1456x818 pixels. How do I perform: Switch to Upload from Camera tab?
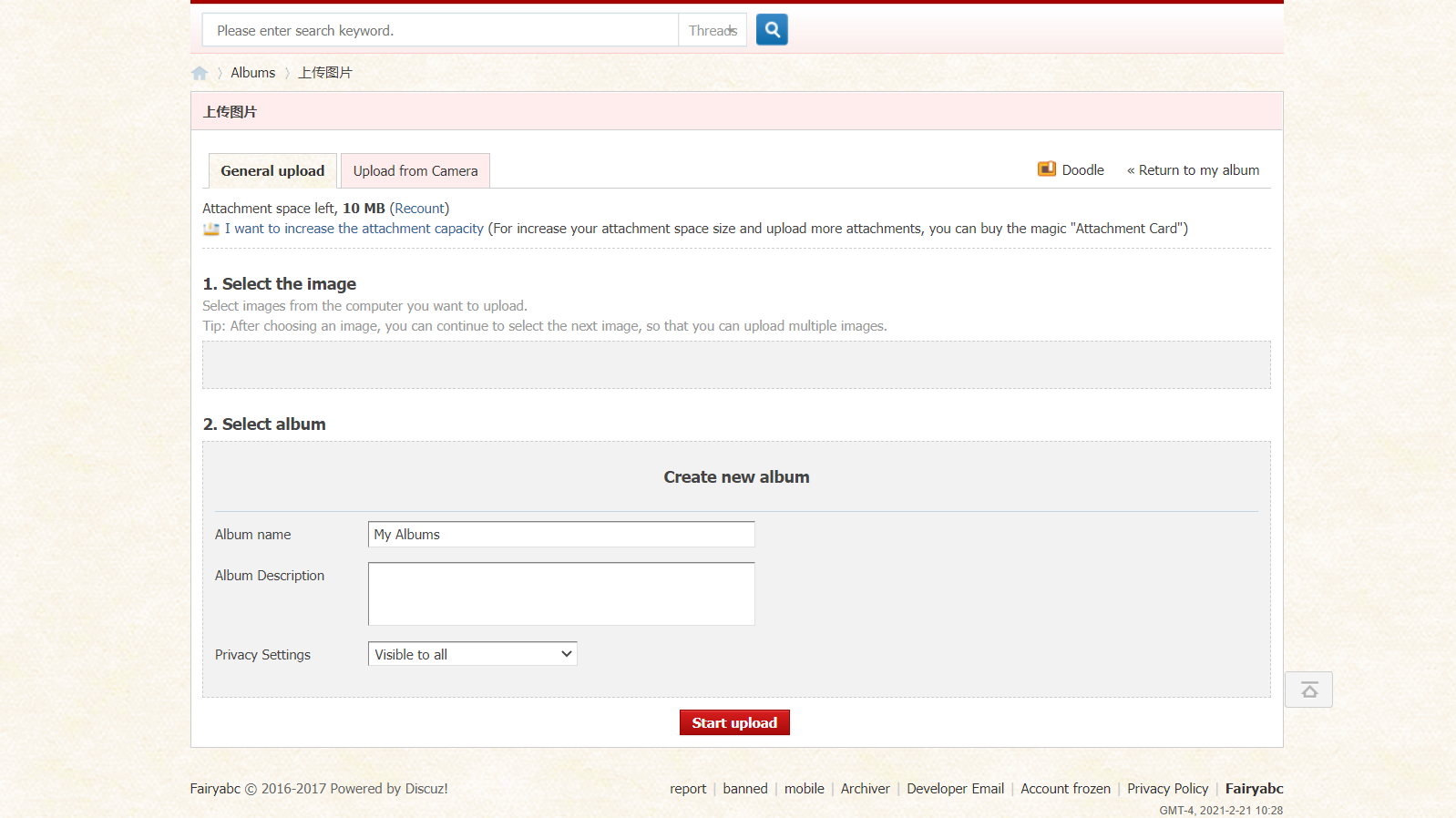tap(415, 171)
